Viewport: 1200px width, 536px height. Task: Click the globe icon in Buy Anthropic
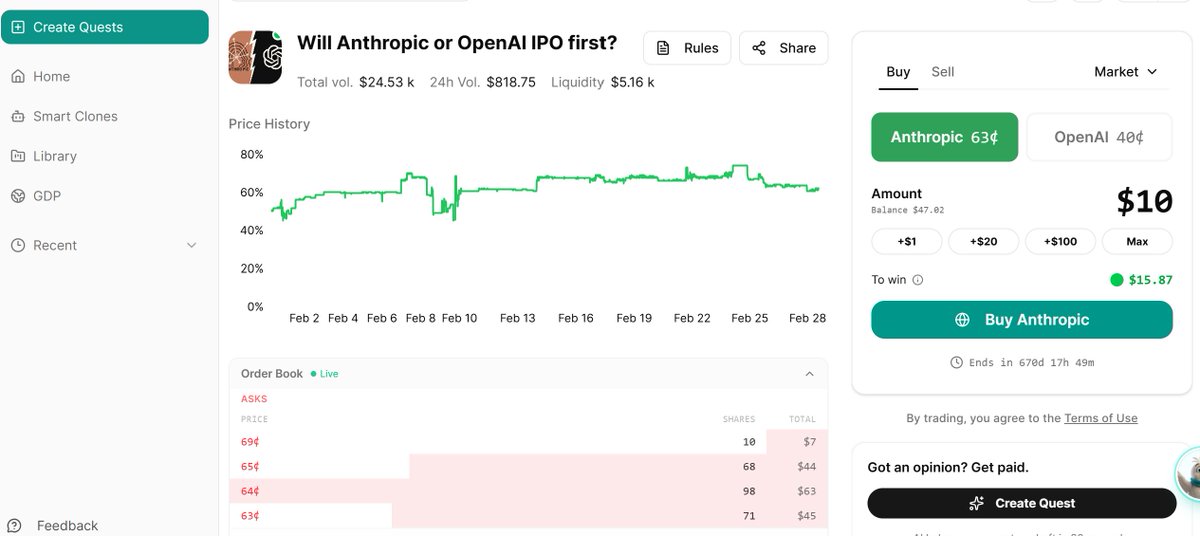click(x=963, y=320)
